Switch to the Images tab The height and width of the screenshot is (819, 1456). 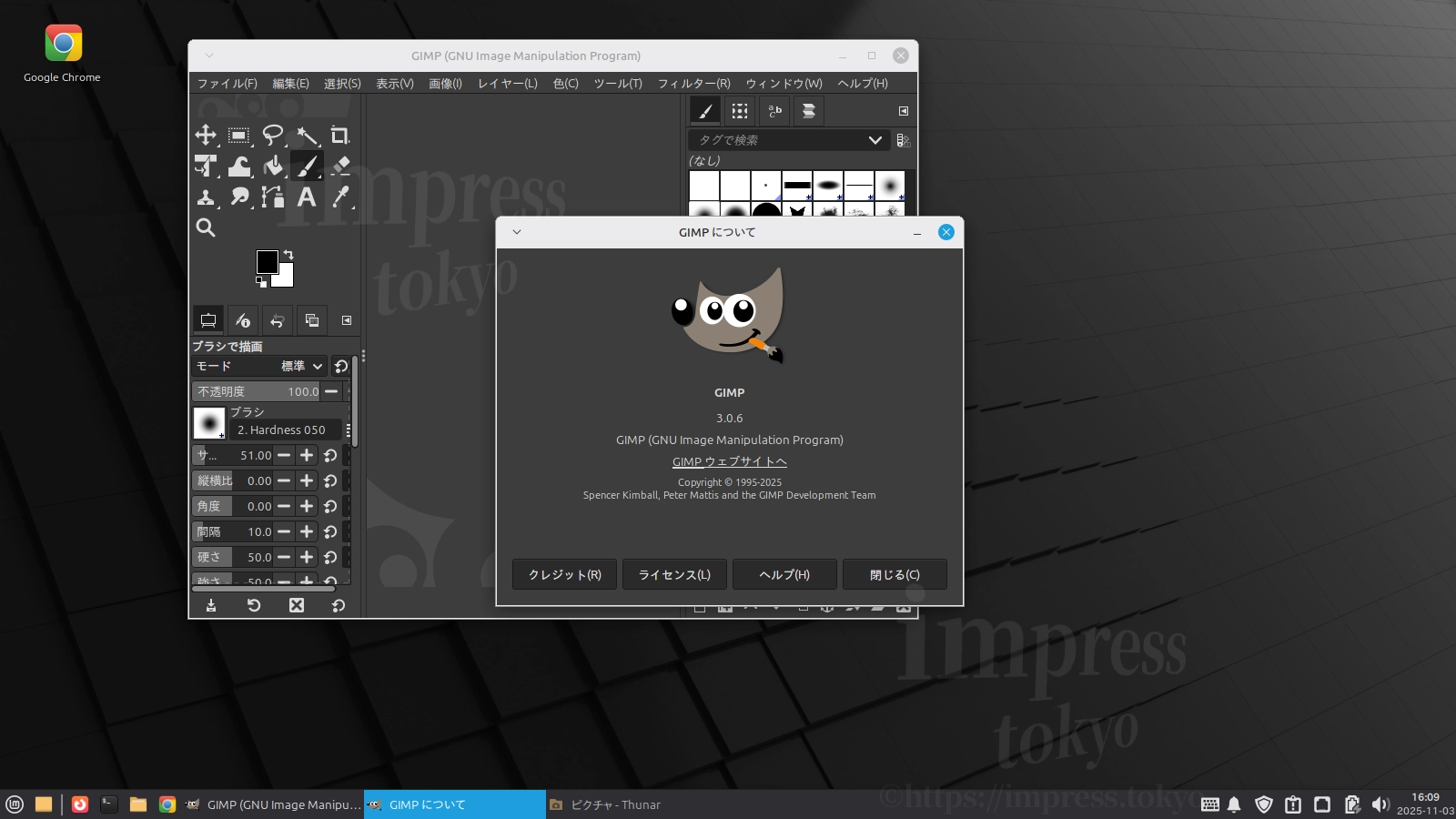coord(312,320)
